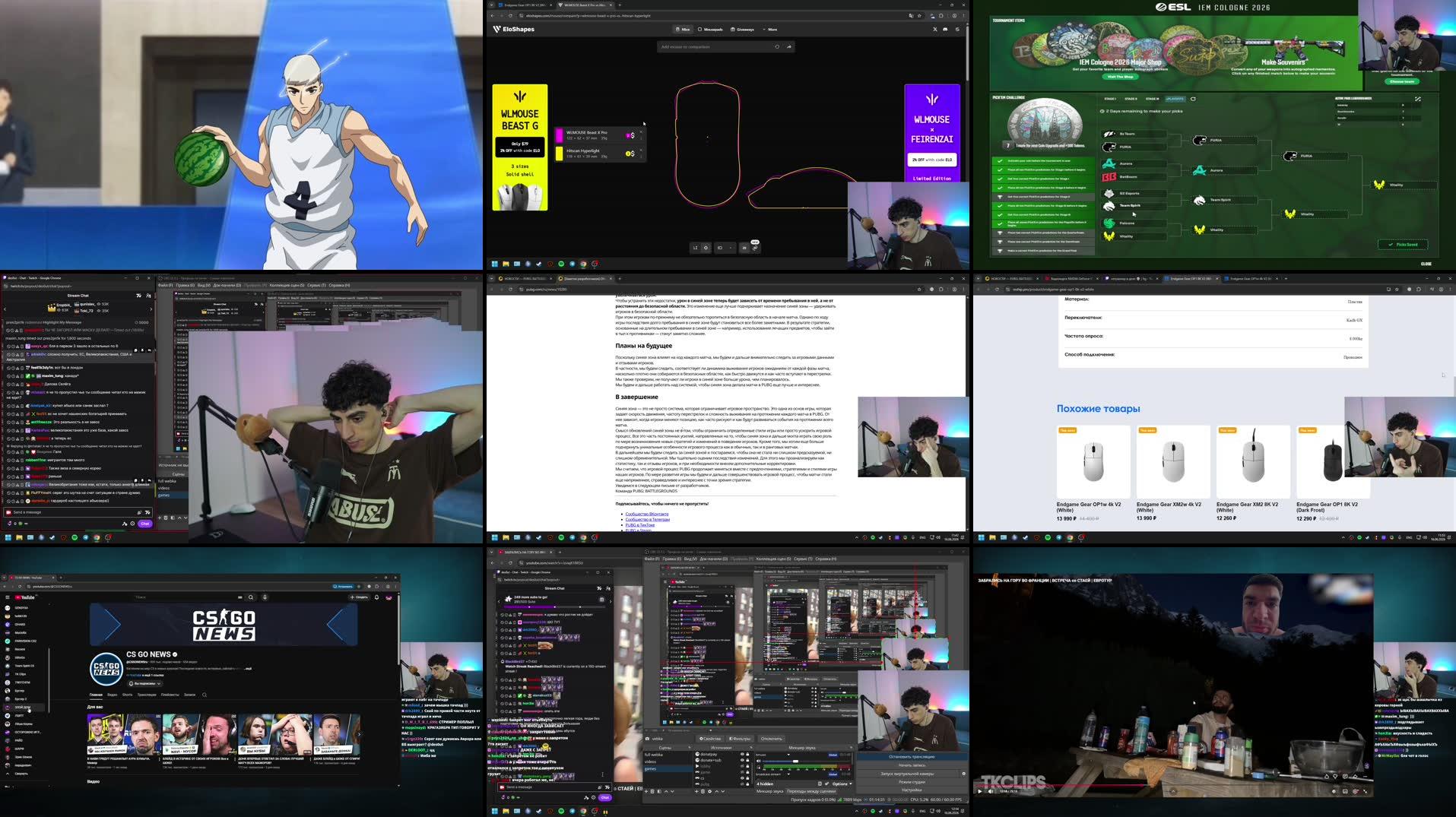This screenshot has width=1456, height=817.
Task: Click Visit the Shop in ESL panel
Action: (x=1120, y=77)
